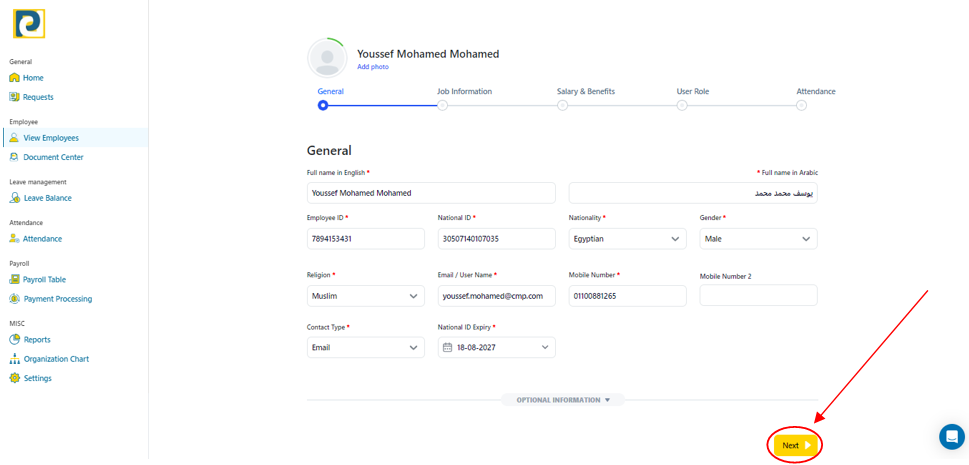Click the Payroll Table icon
This screenshot has height=465, width=969.
tap(14, 280)
